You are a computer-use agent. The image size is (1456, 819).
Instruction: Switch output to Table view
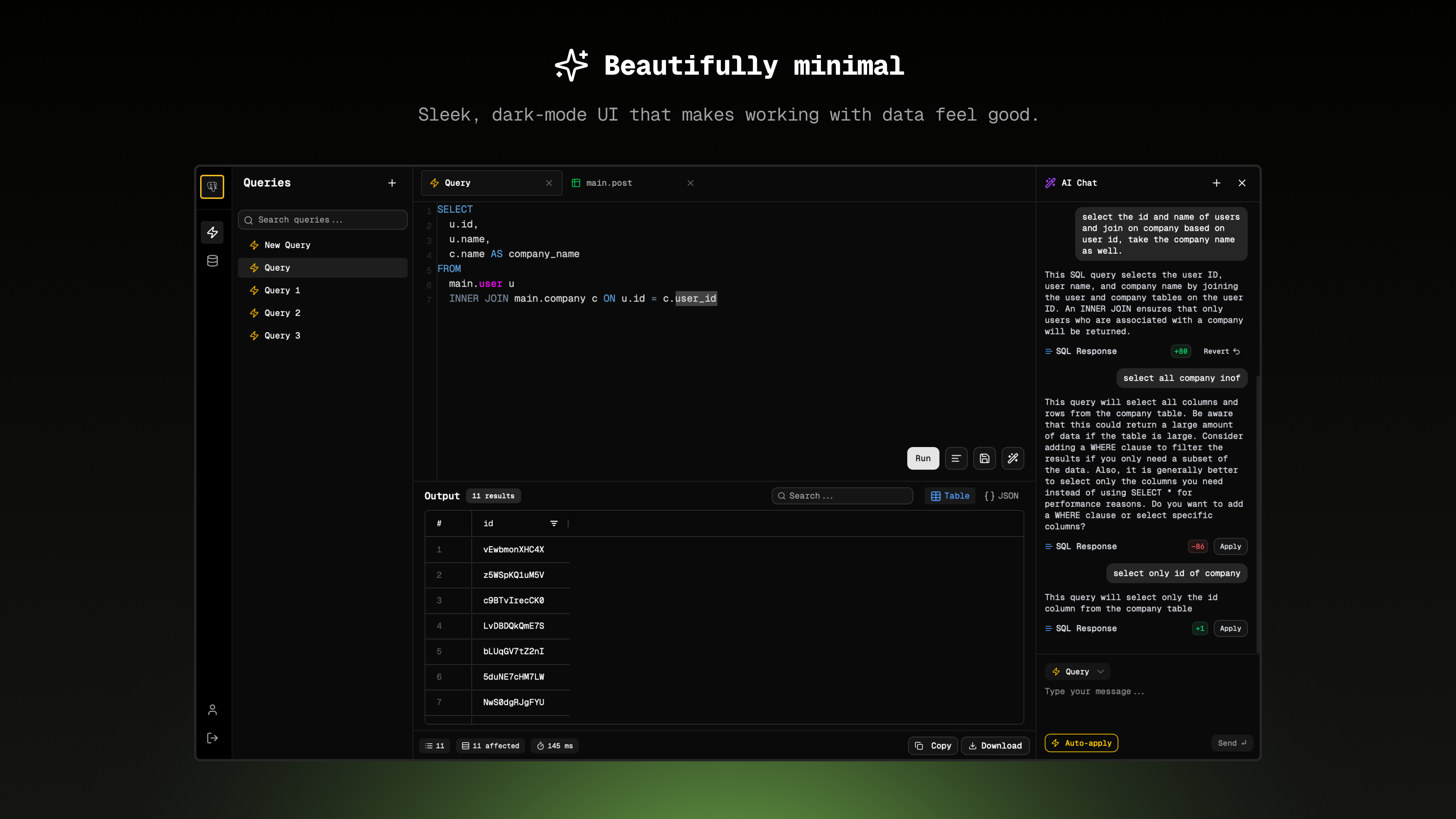pyautogui.click(x=950, y=496)
